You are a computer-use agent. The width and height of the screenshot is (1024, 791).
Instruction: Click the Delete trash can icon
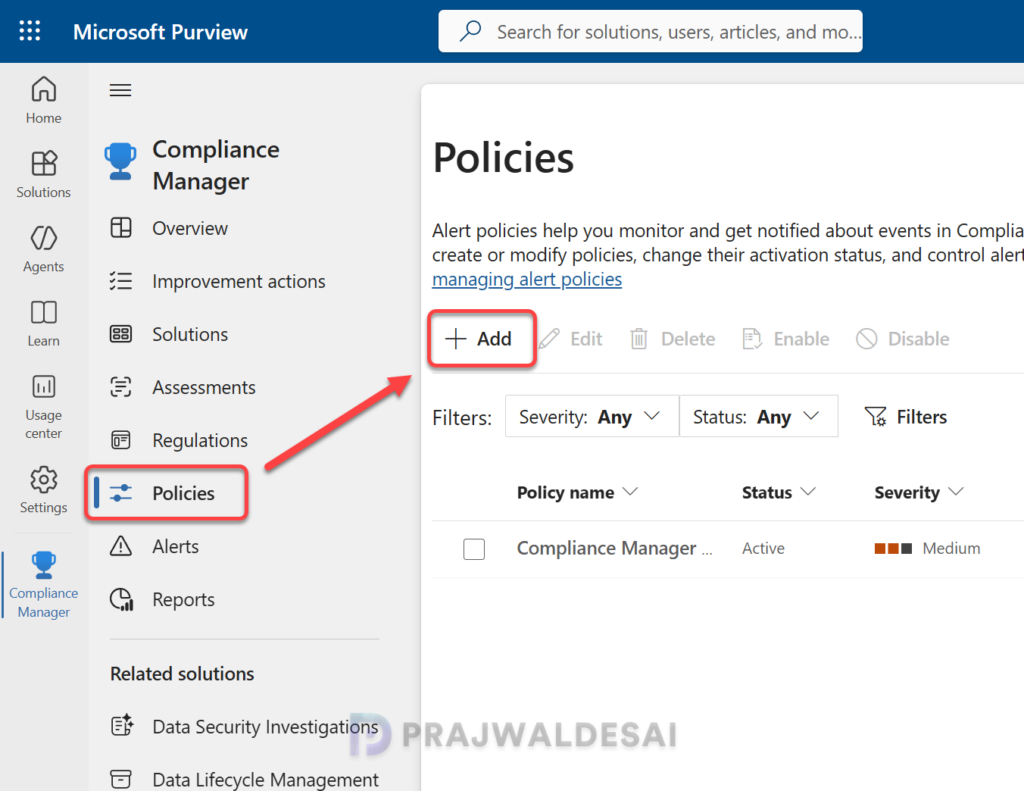click(639, 338)
